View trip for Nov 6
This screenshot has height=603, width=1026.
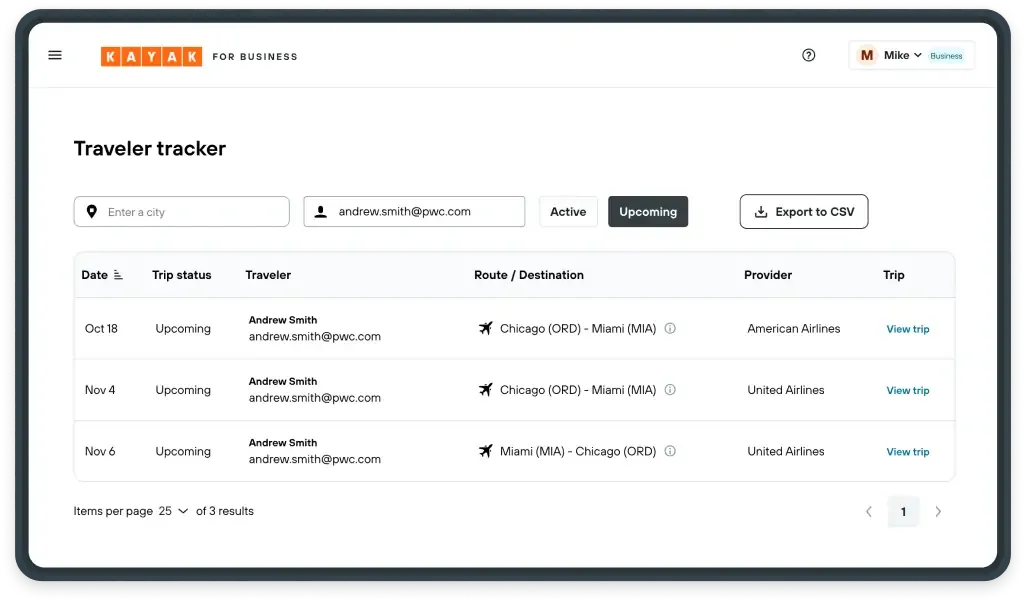coord(908,452)
